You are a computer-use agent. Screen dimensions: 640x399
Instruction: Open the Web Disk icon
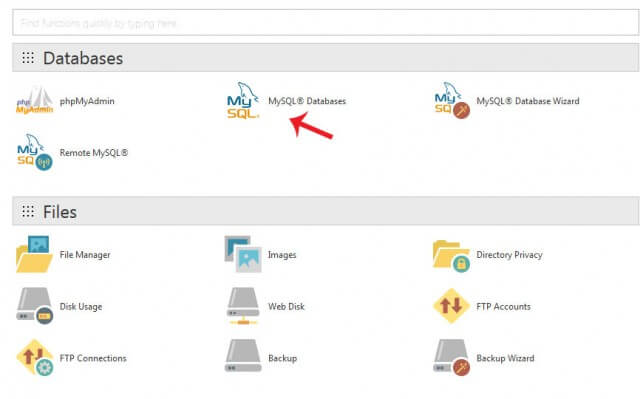[x=243, y=306]
